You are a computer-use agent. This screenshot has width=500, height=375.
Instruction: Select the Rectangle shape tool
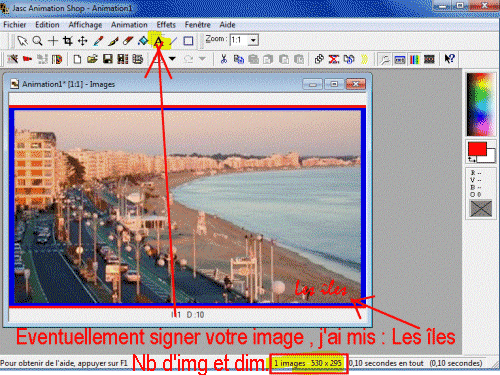click(x=188, y=41)
